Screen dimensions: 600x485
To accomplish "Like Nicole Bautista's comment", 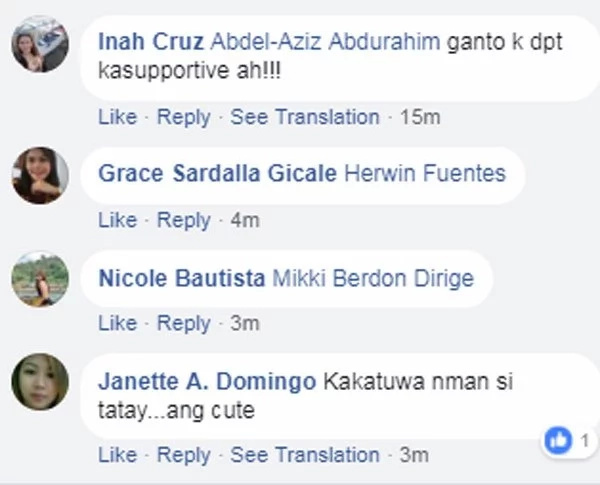I will pos(117,323).
